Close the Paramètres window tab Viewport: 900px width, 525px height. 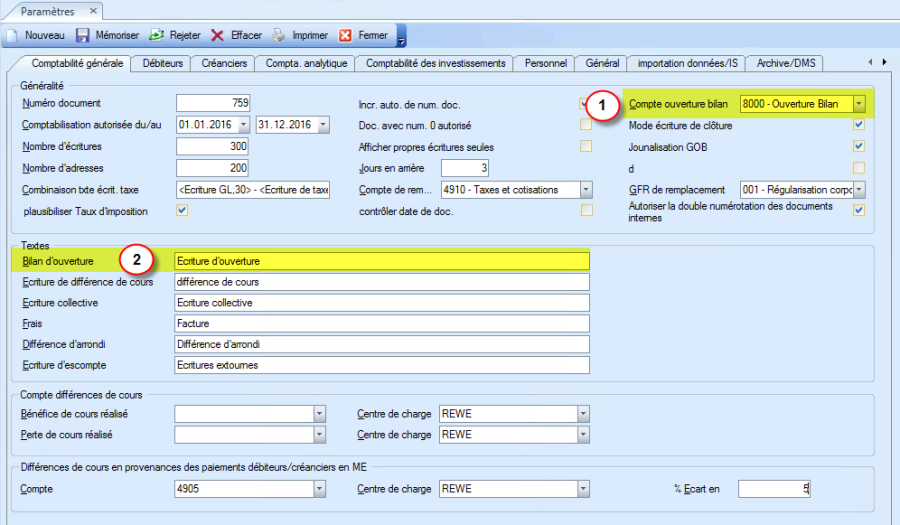coord(92,11)
